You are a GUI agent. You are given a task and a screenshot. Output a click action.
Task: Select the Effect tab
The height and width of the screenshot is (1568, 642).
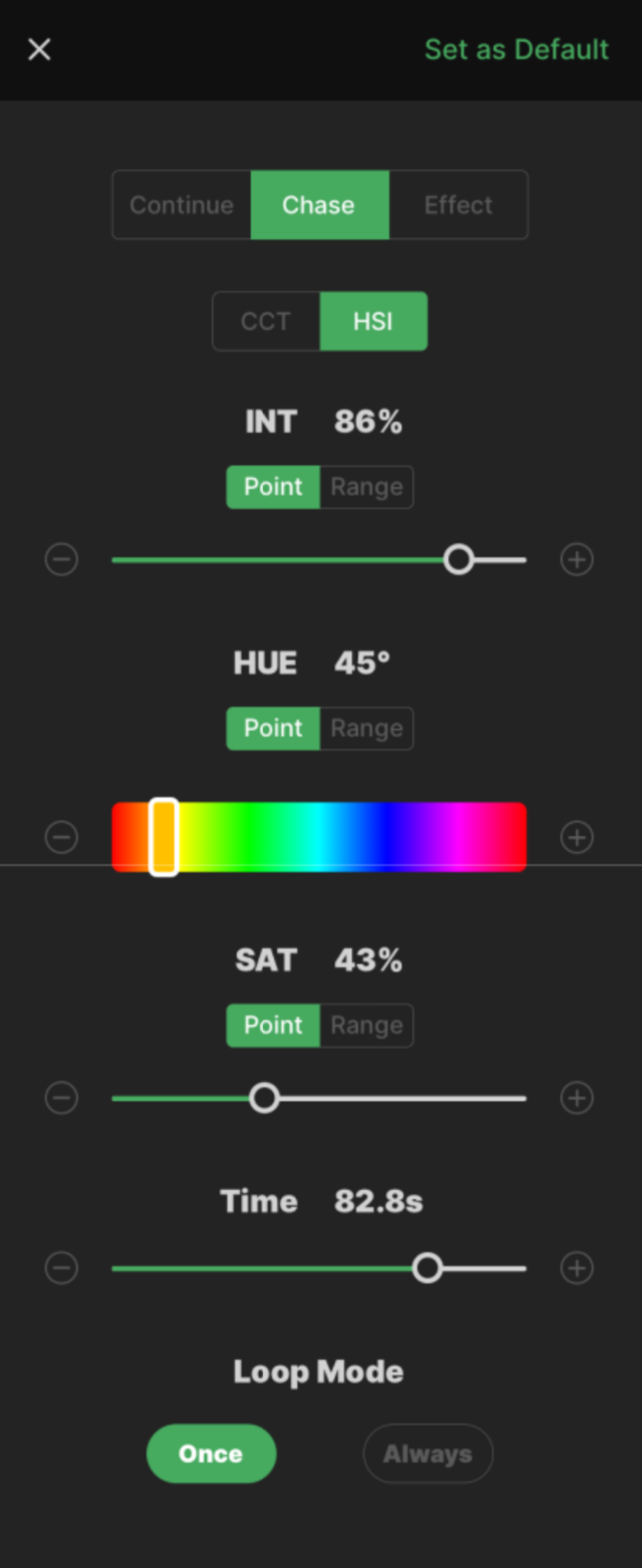458,205
